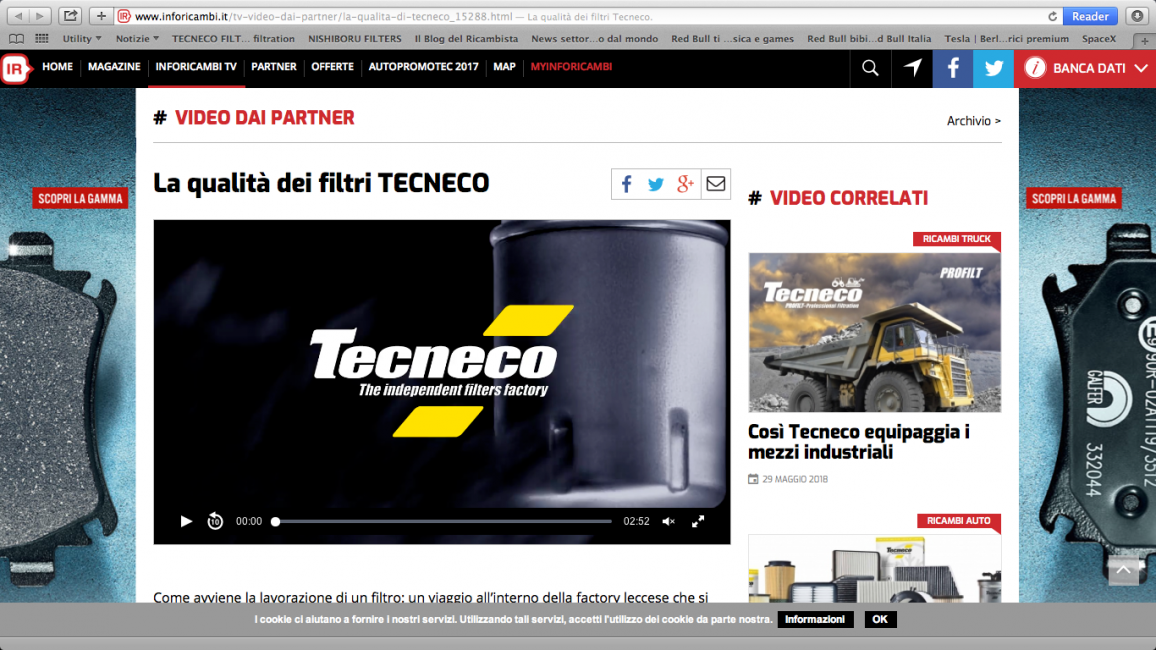Unmute the video player audio
This screenshot has height=650, width=1156.
click(669, 521)
